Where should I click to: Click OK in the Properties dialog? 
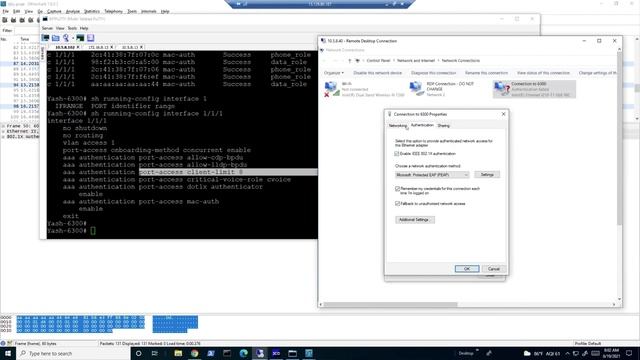pos(467,269)
